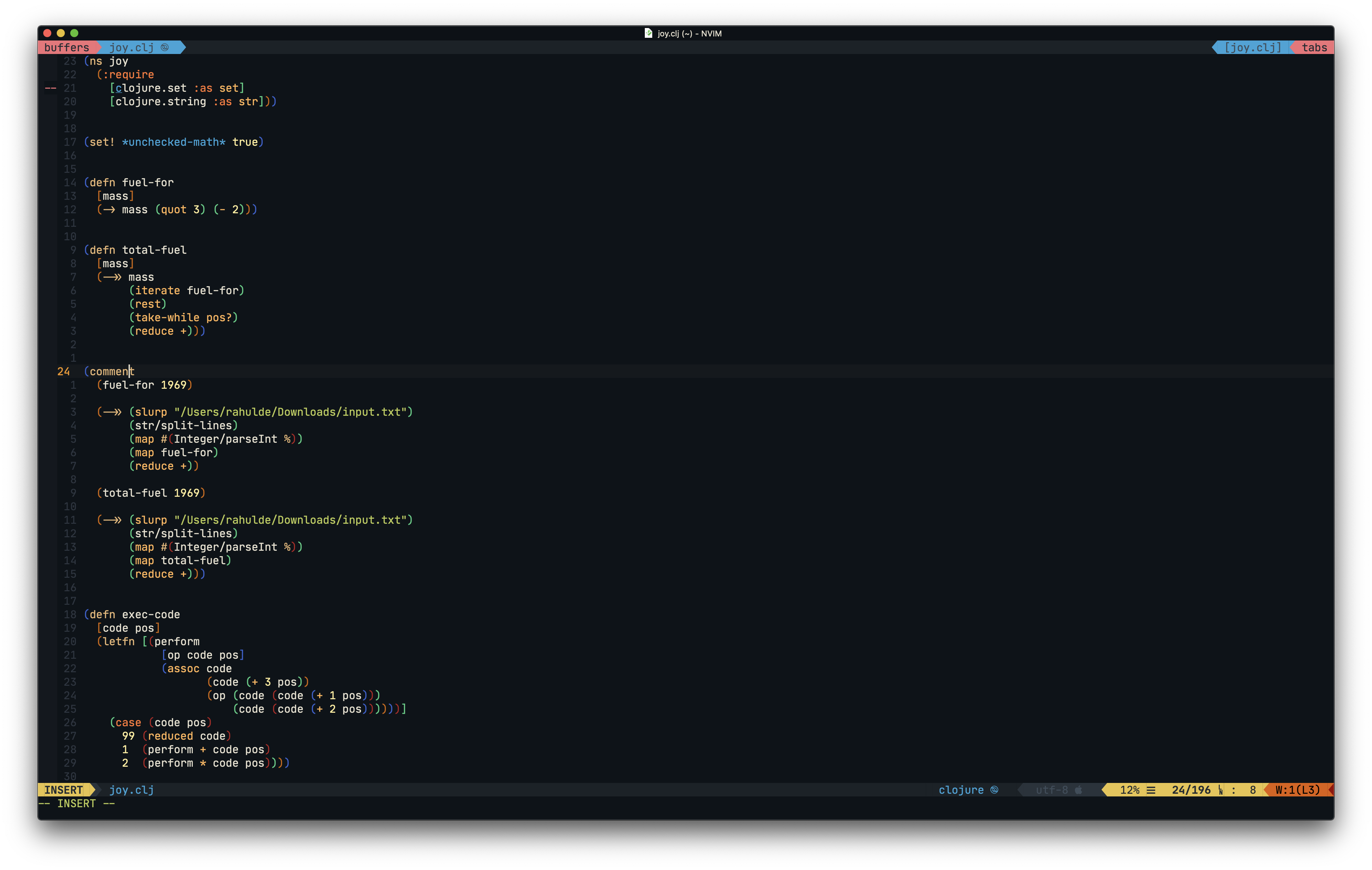1372x870 pixels.
Task: Click the (case (code pos) line
Action: pos(161,723)
